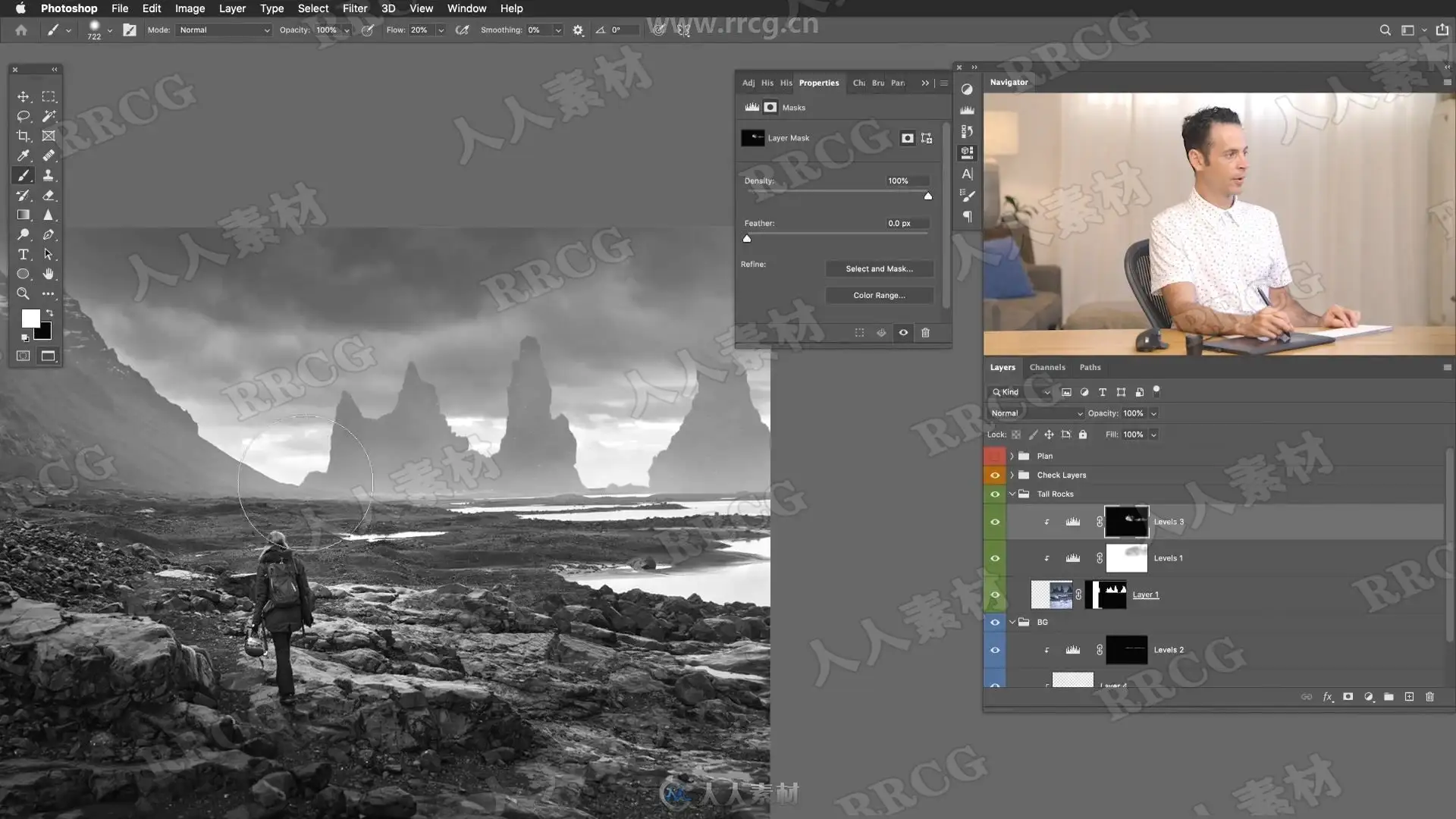Open the layer blend mode dropdown

(x=1036, y=413)
